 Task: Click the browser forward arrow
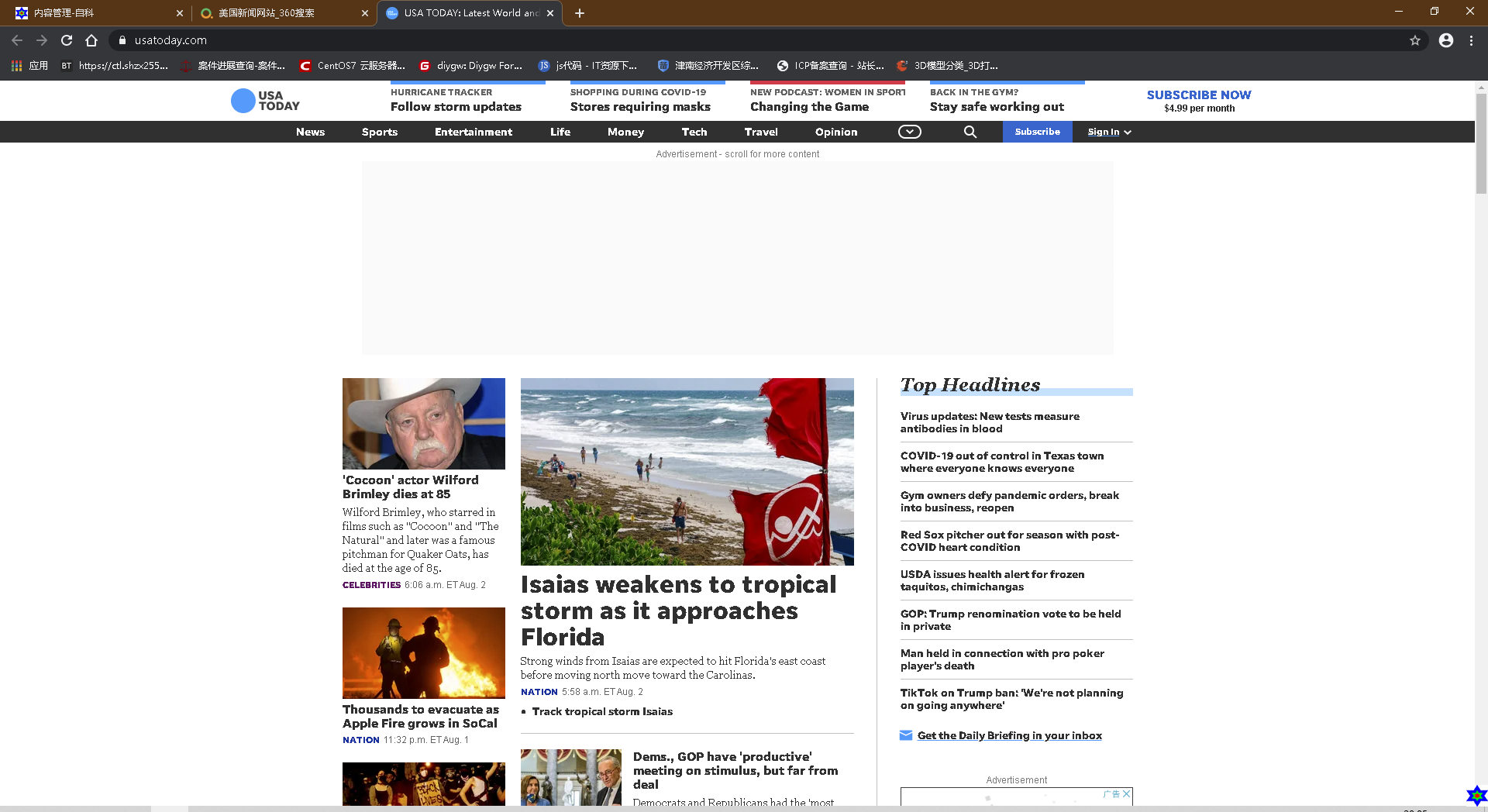pyautogui.click(x=42, y=40)
